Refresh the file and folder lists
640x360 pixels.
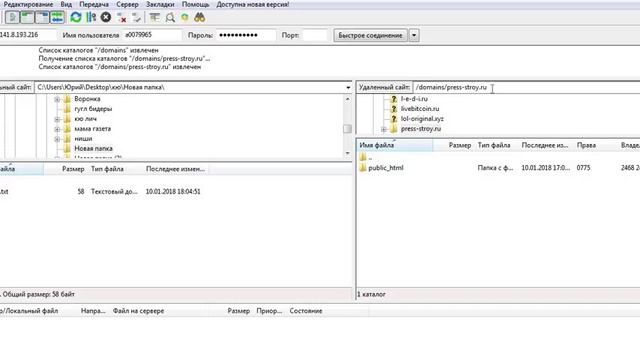point(76,17)
